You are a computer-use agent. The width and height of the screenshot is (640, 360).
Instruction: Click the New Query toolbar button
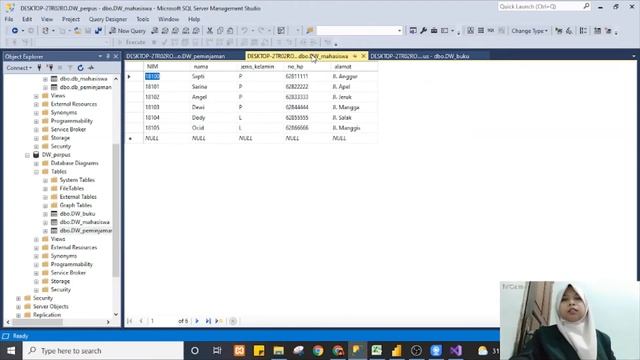pyautogui.click(x=127, y=31)
